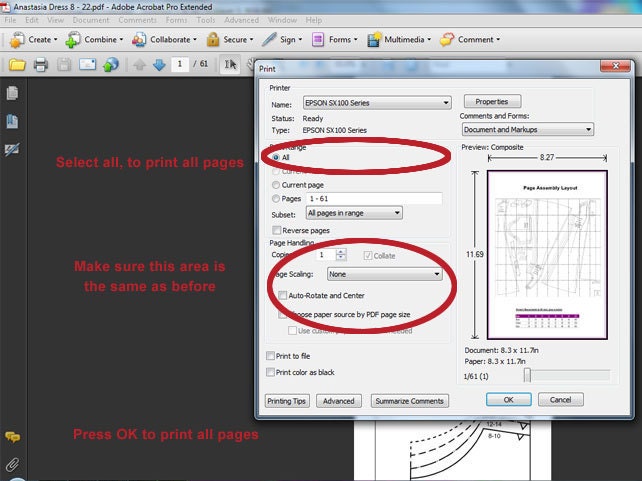Click the Email envelope icon
This screenshot has height=481, width=642.
pos(87,64)
